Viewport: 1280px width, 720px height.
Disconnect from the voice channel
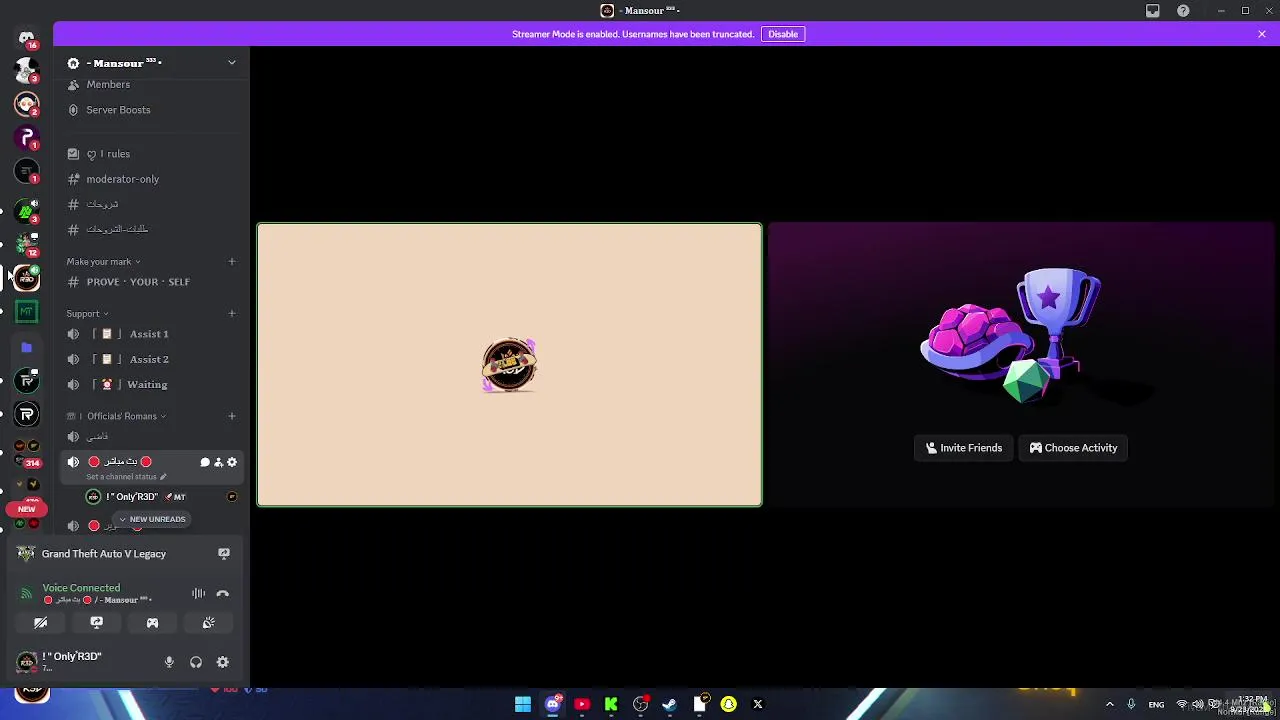tap(222, 594)
